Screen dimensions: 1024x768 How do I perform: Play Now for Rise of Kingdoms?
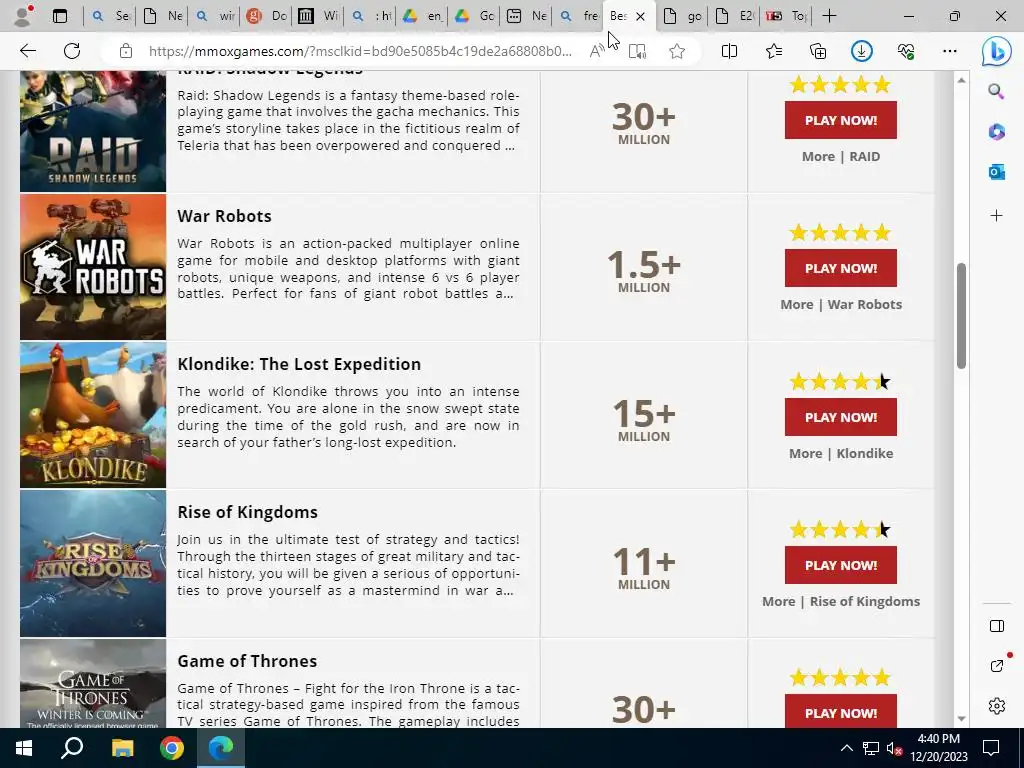[x=840, y=566]
